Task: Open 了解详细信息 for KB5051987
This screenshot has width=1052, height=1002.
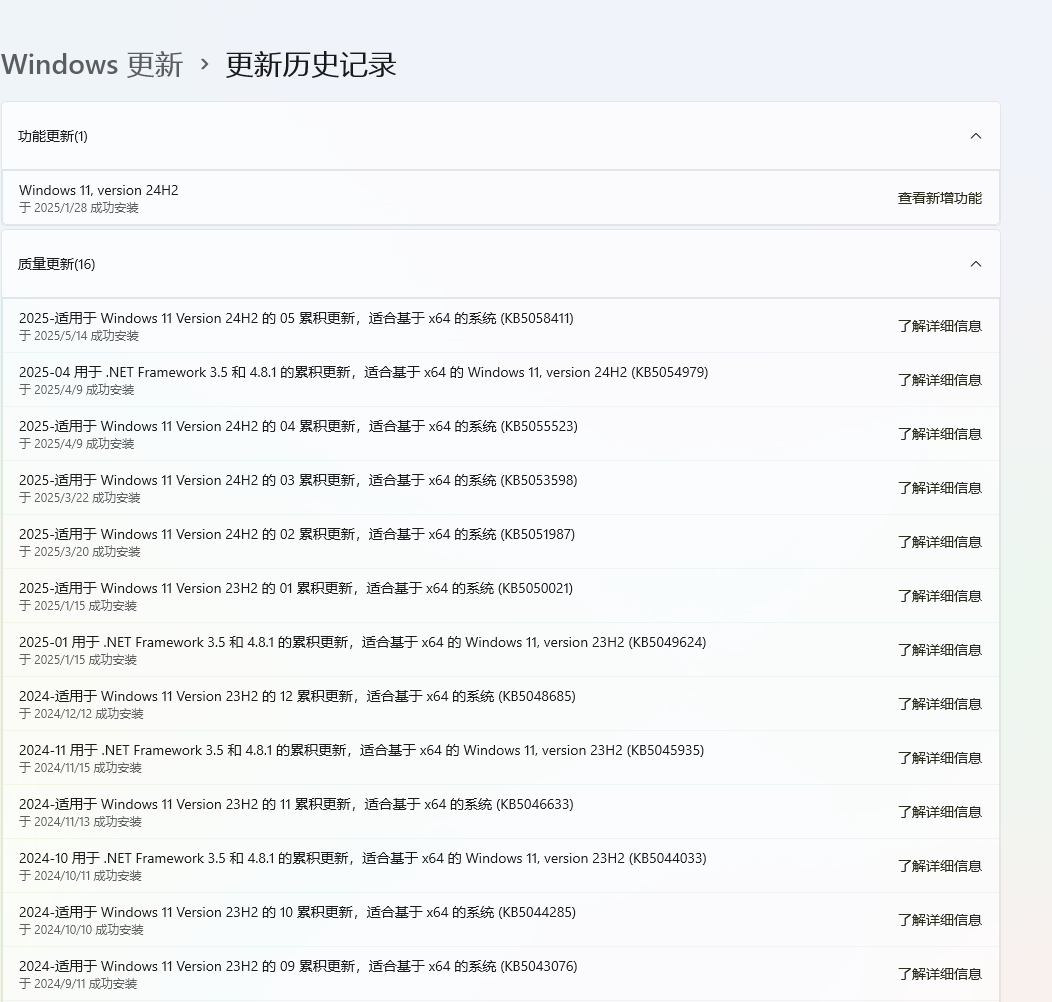Action: tap(939, 542)
